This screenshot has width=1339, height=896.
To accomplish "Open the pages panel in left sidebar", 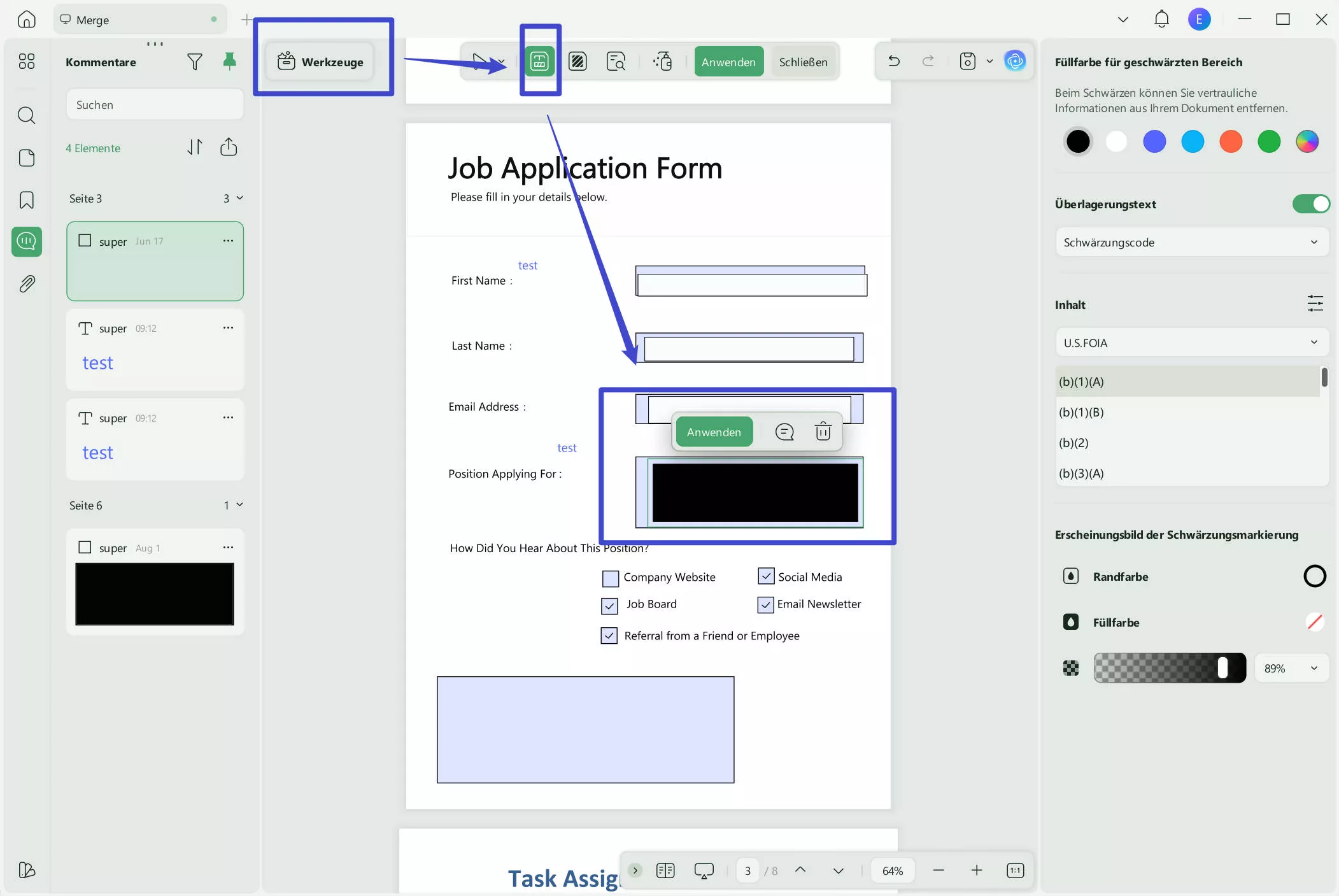I will [26, 157].
